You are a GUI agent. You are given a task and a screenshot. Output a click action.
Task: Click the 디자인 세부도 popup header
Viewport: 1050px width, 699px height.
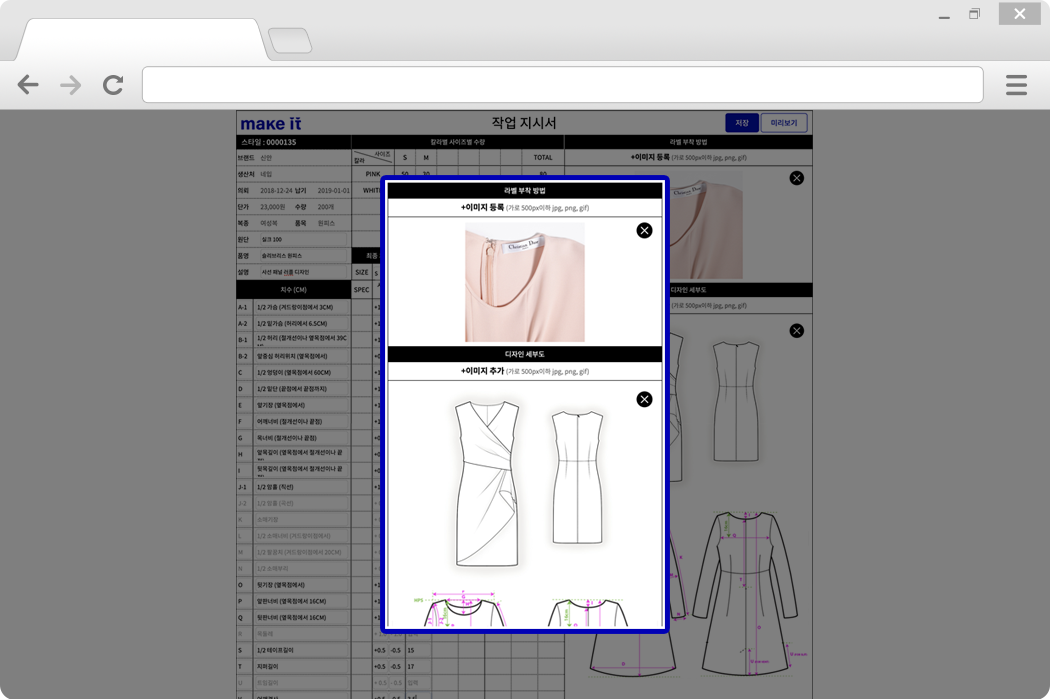[x=525, y=354]
